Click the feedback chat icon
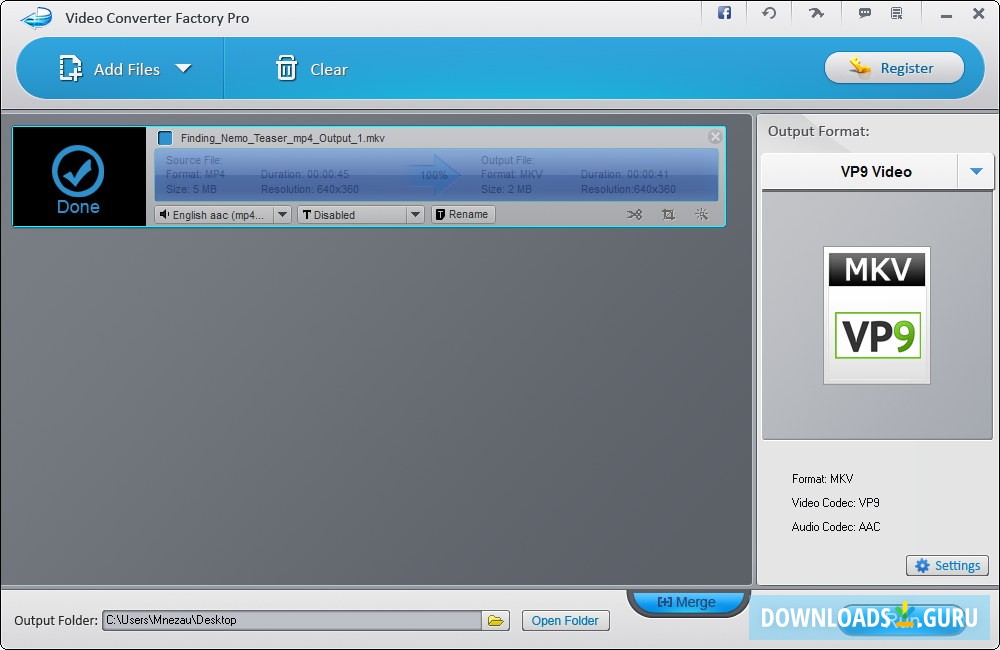This screenshot has height=650, width=1000. point(863,14)
